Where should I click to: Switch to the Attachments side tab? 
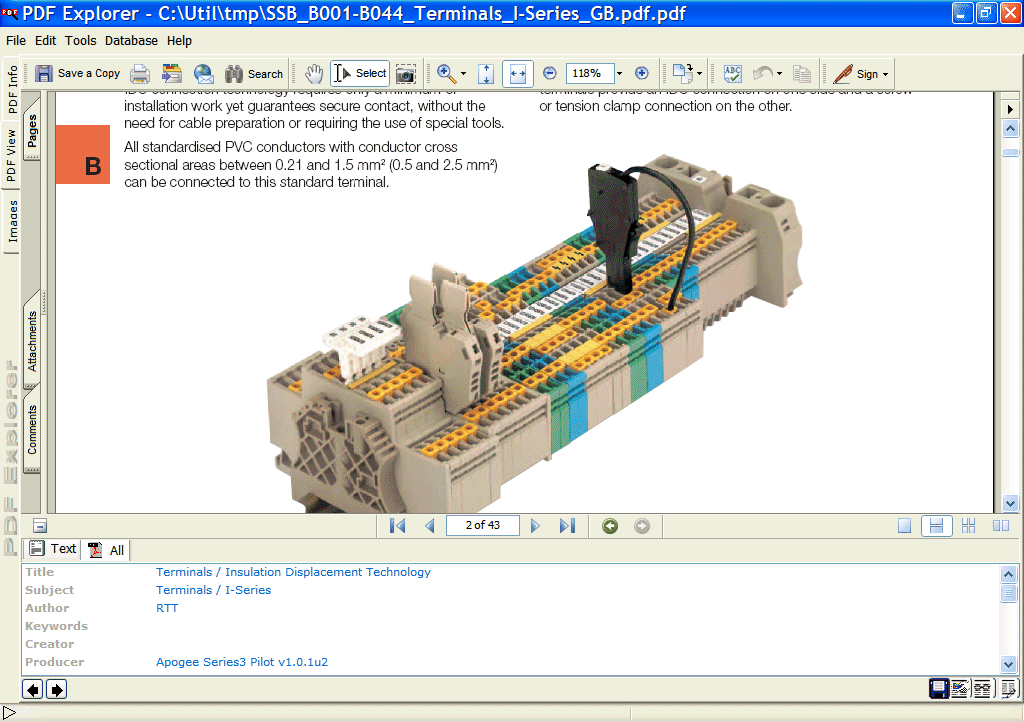coord(32,342)
